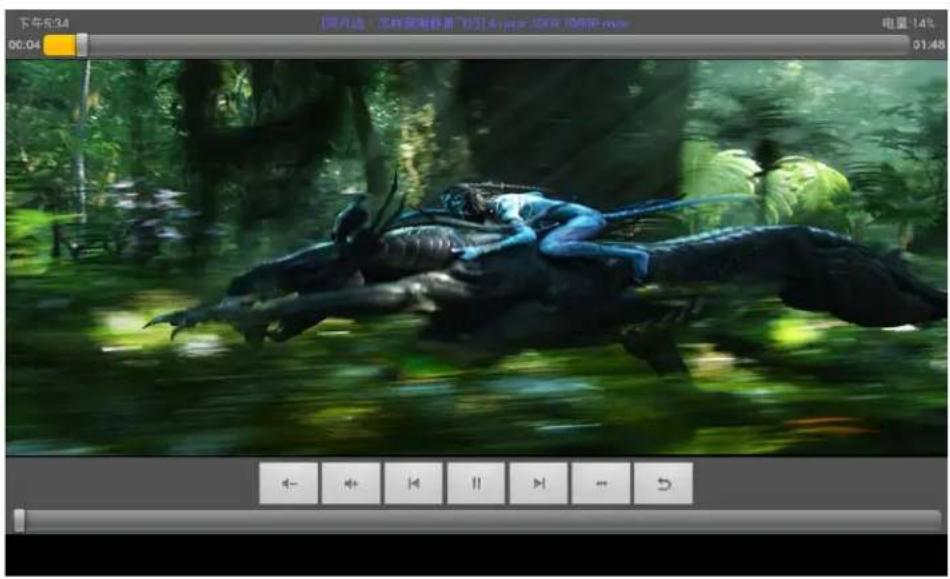The image size is (950, 579).
Task: Skip to previous video track
Action: (413, 483)
